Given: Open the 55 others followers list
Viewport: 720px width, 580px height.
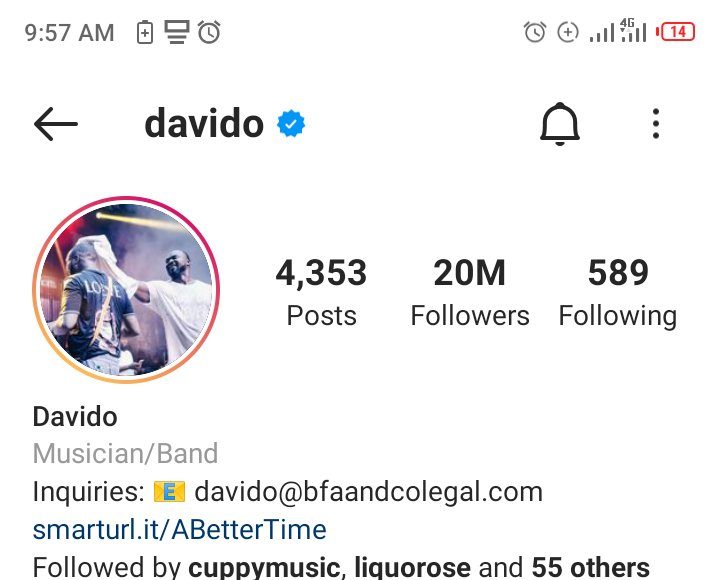Looking at the screenshot, I should [x=591, y=567].
